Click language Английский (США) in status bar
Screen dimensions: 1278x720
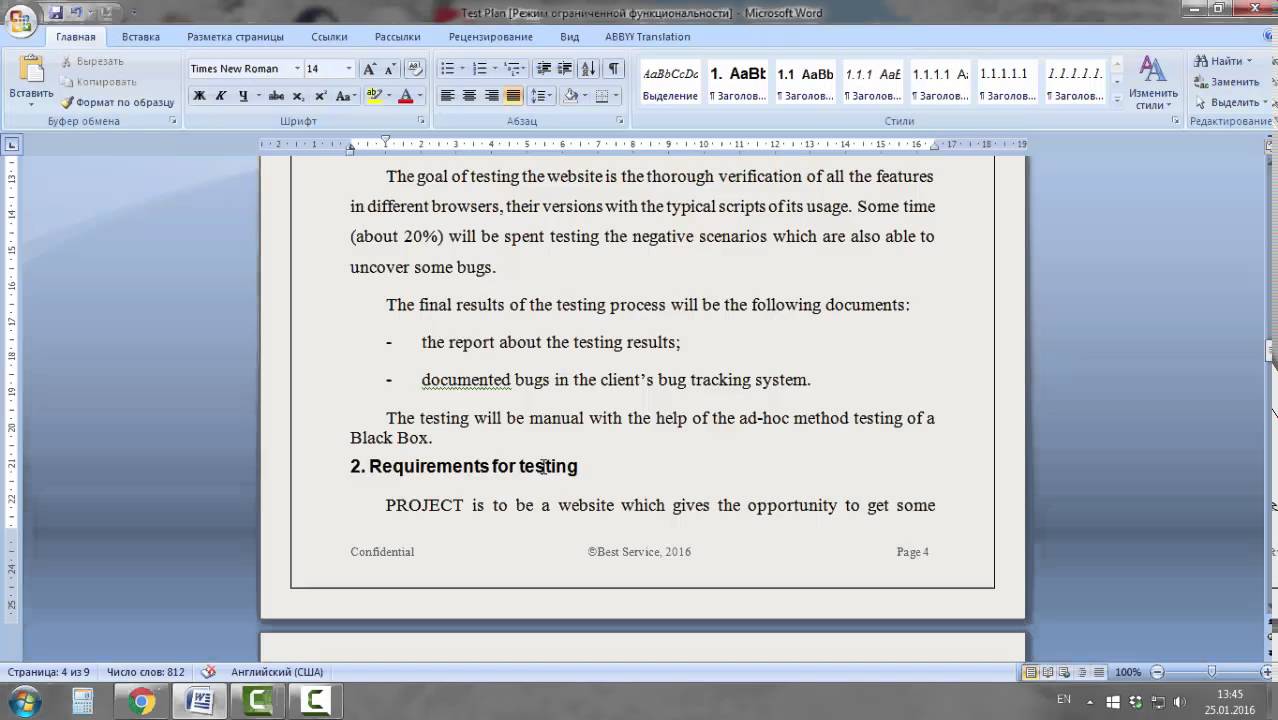[x=277, y=672]
